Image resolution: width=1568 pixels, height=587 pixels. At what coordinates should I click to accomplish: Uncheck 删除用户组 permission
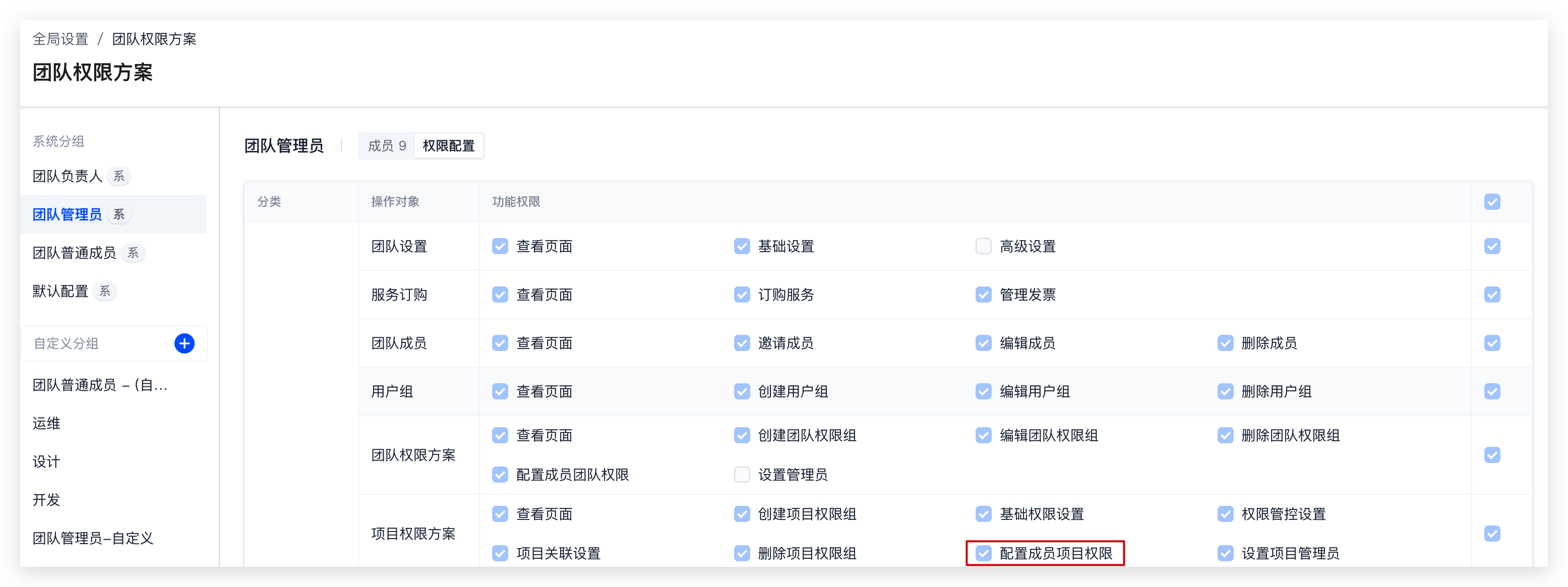click(x=1225, y=391)
